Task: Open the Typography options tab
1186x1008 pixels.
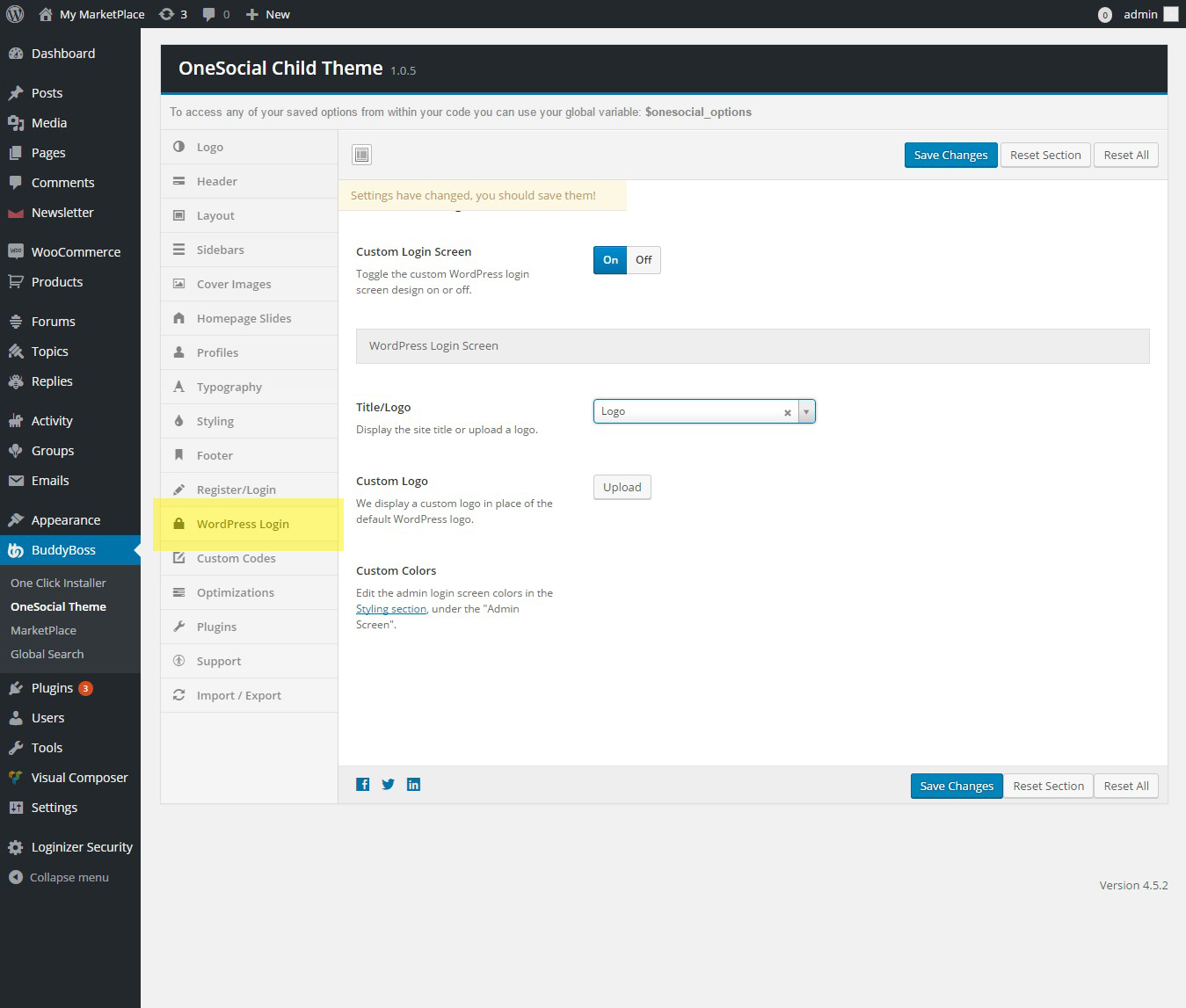Action: point(229,387)
